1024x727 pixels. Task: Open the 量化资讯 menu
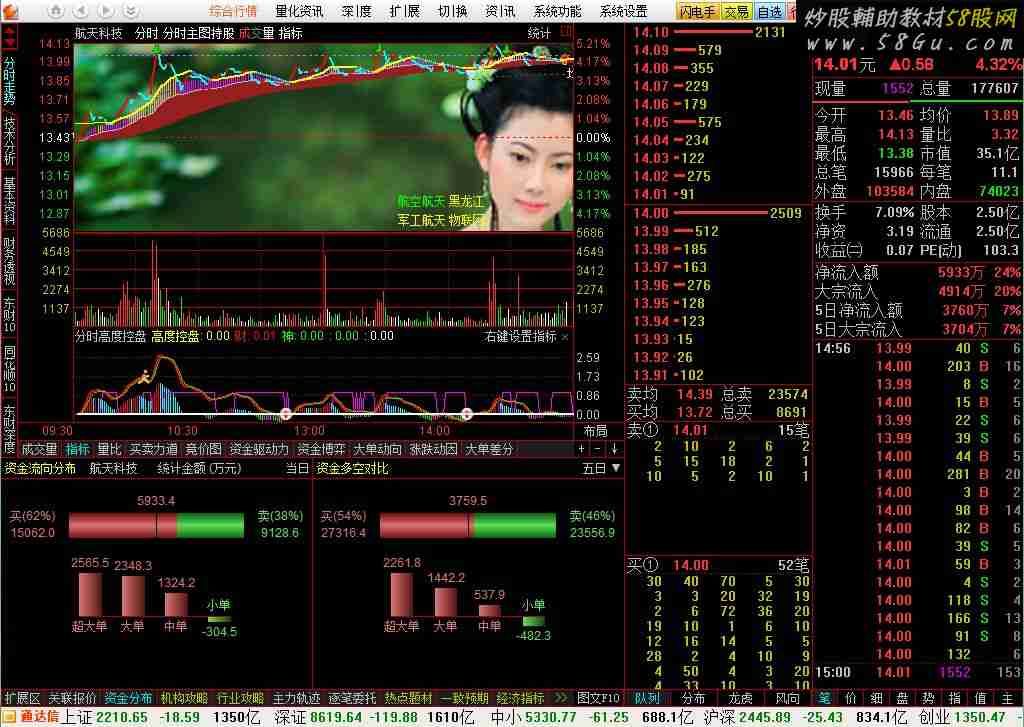click(299, 11)
